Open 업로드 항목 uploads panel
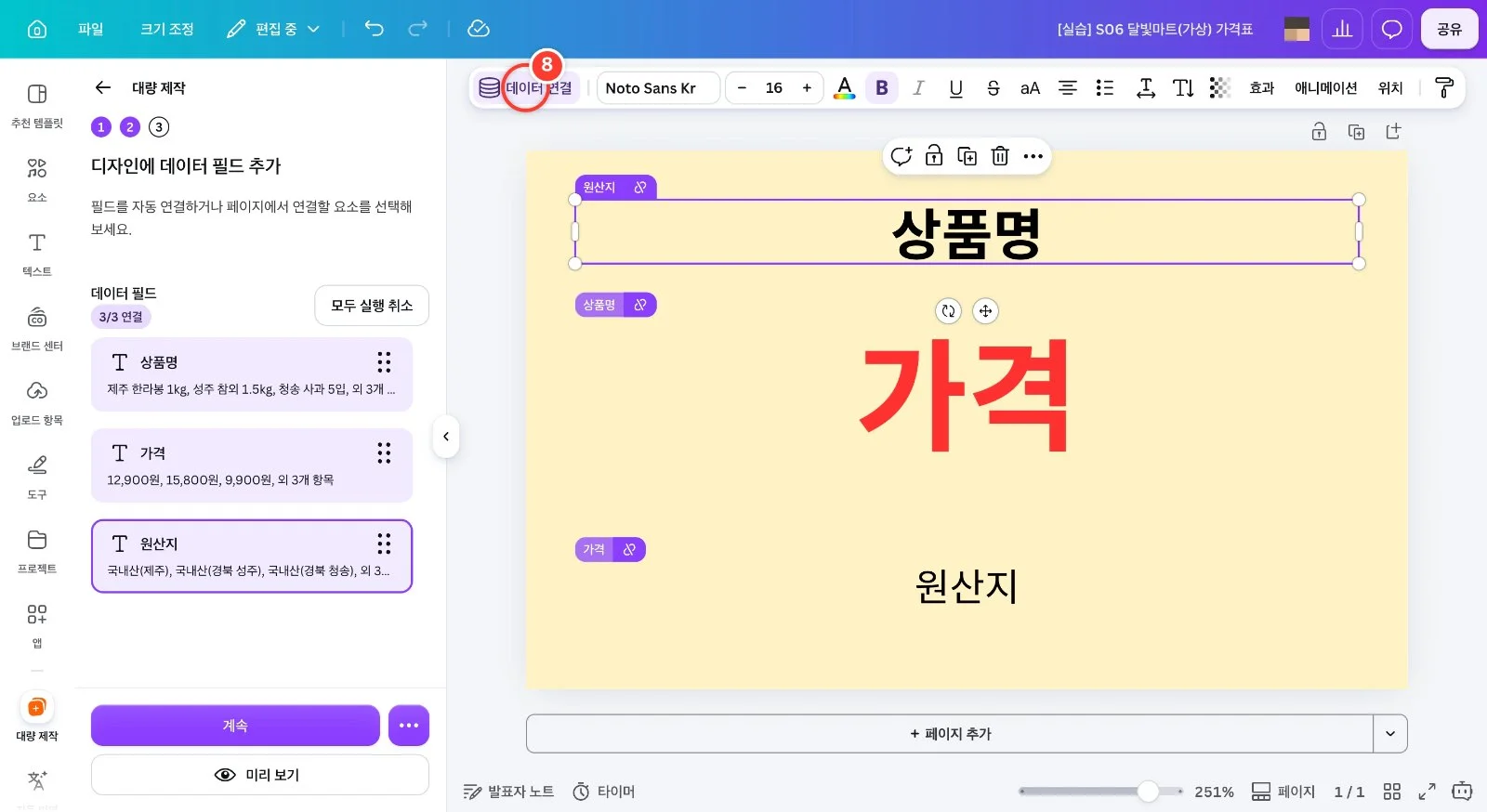Viewport: 1487px width, 812px height. (37, 402)
